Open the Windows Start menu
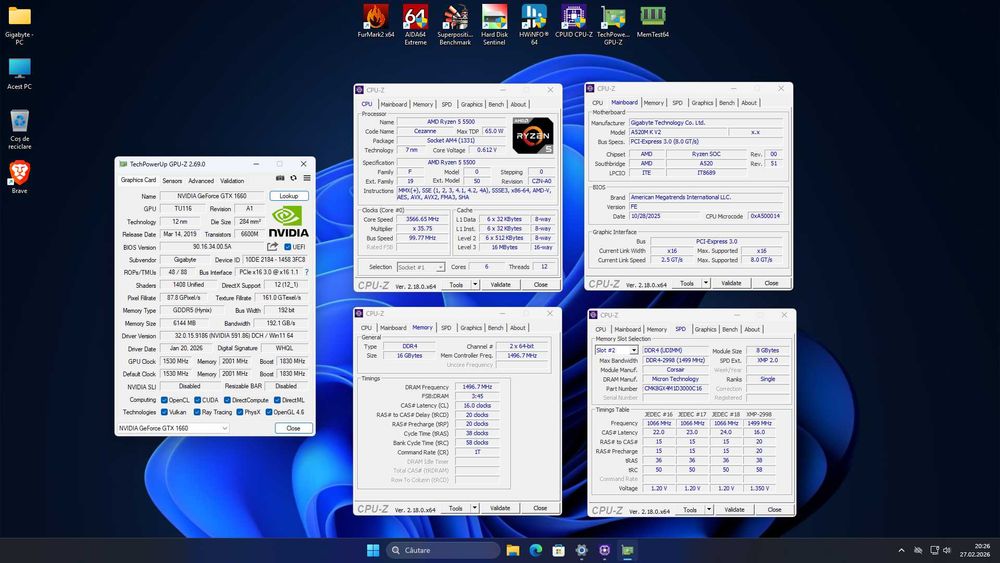 point(373,550)
